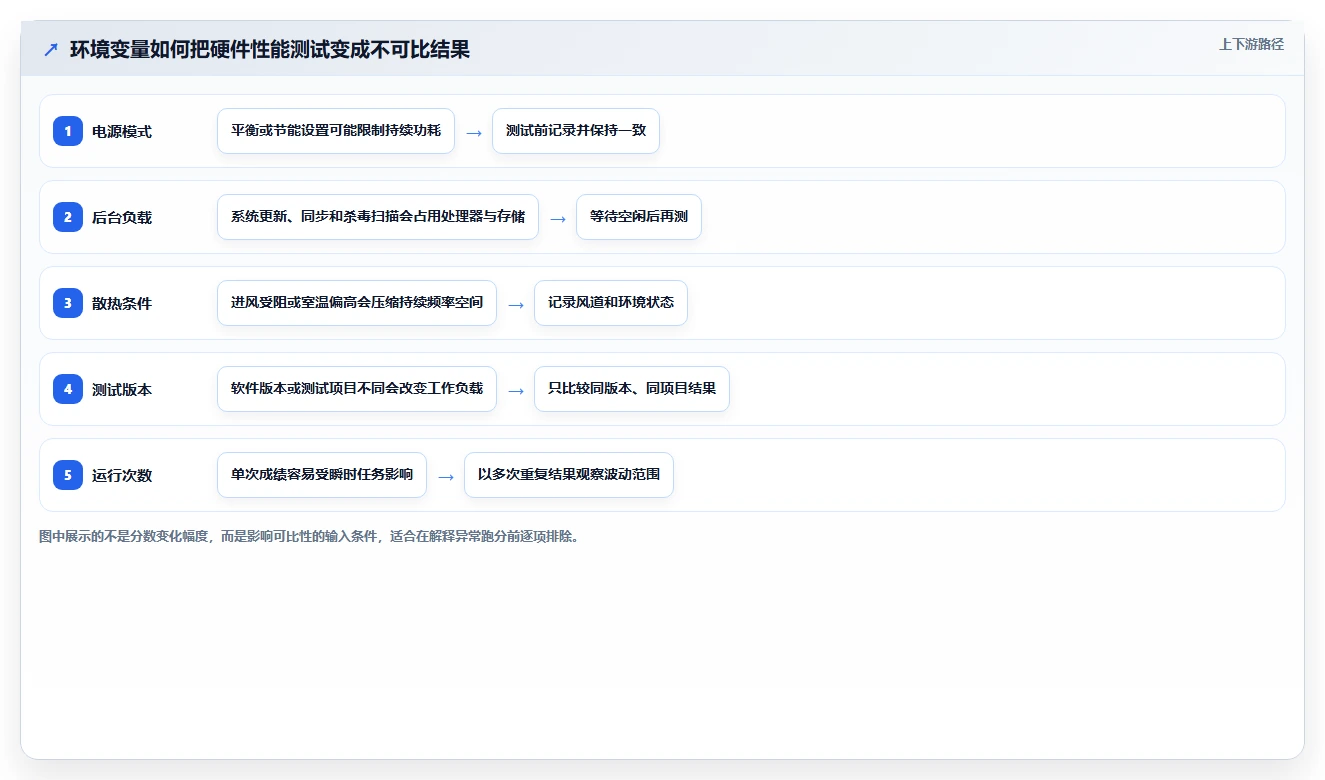1325x780 pixels.
Task: Select step number badge 5
Action: click(68, 475)
